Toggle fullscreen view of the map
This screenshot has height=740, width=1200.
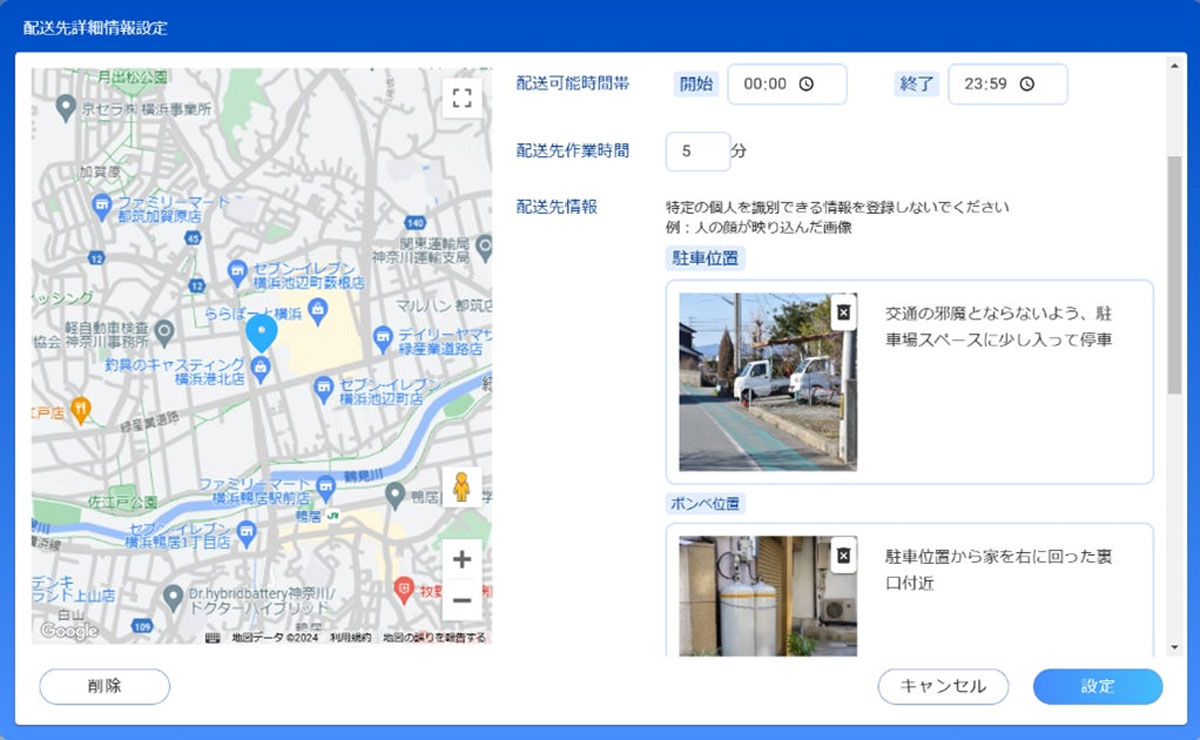pos(461,97)
